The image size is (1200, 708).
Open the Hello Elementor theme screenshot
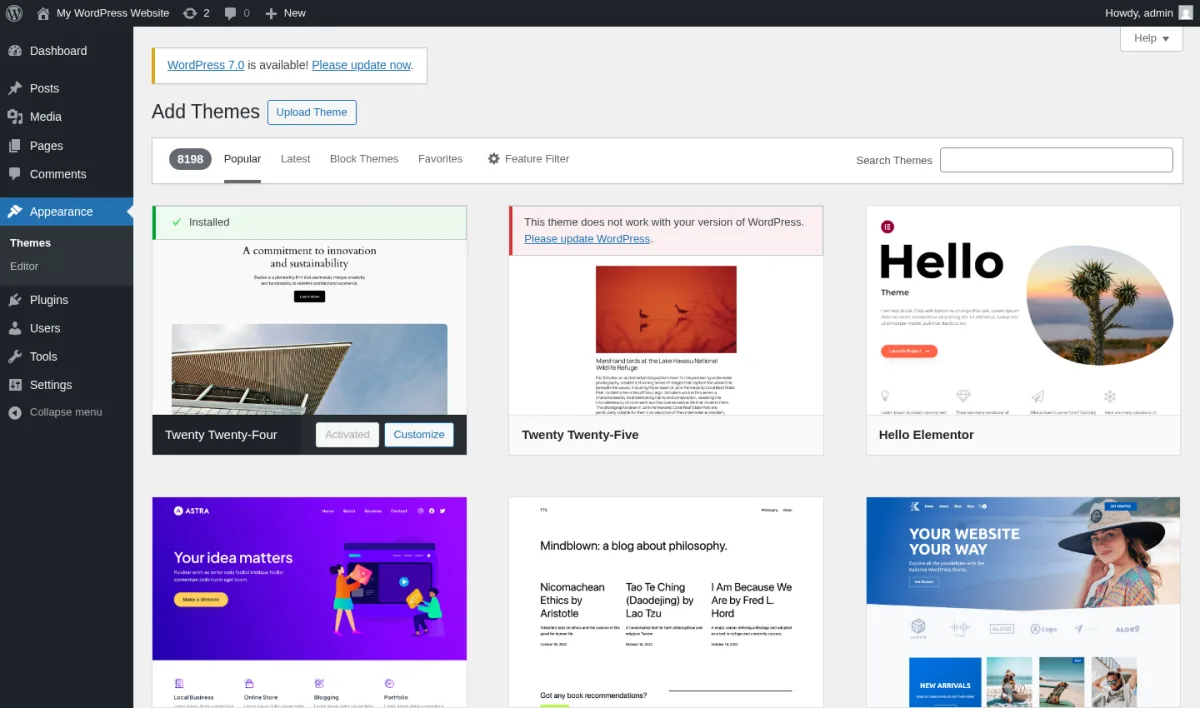pos(1023,311)
